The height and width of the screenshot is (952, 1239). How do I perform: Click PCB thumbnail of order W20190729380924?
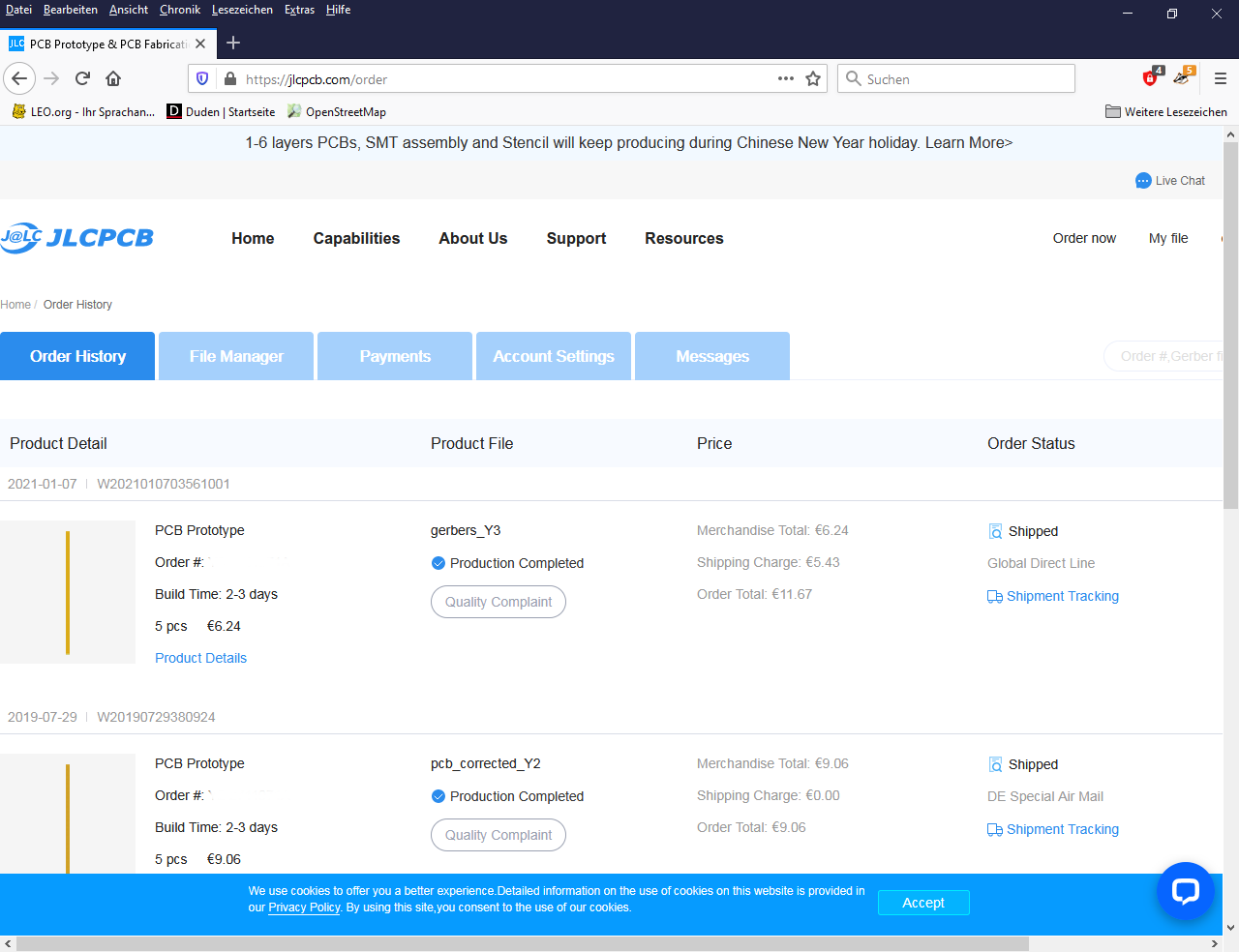click(x=68, y=814)
